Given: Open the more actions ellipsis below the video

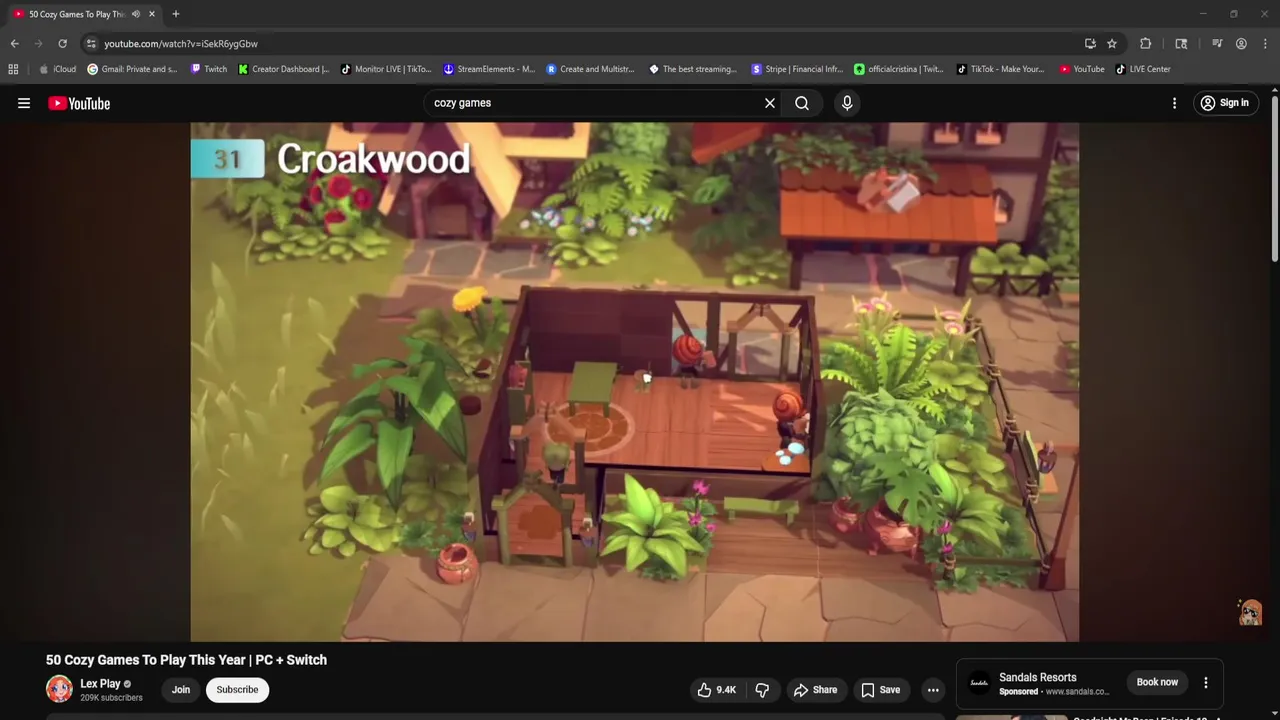Looking at the screenshot, I should pos(933,690).
